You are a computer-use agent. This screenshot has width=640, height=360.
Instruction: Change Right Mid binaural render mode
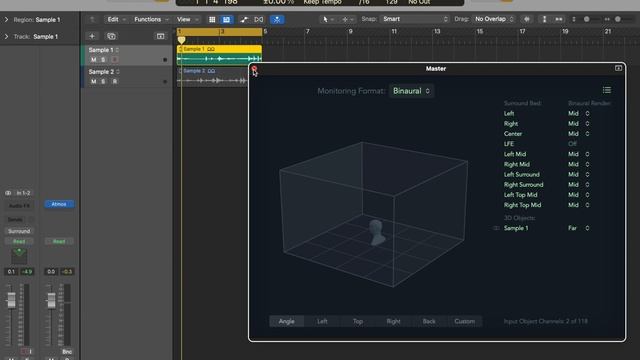click(x=579, y=164)
